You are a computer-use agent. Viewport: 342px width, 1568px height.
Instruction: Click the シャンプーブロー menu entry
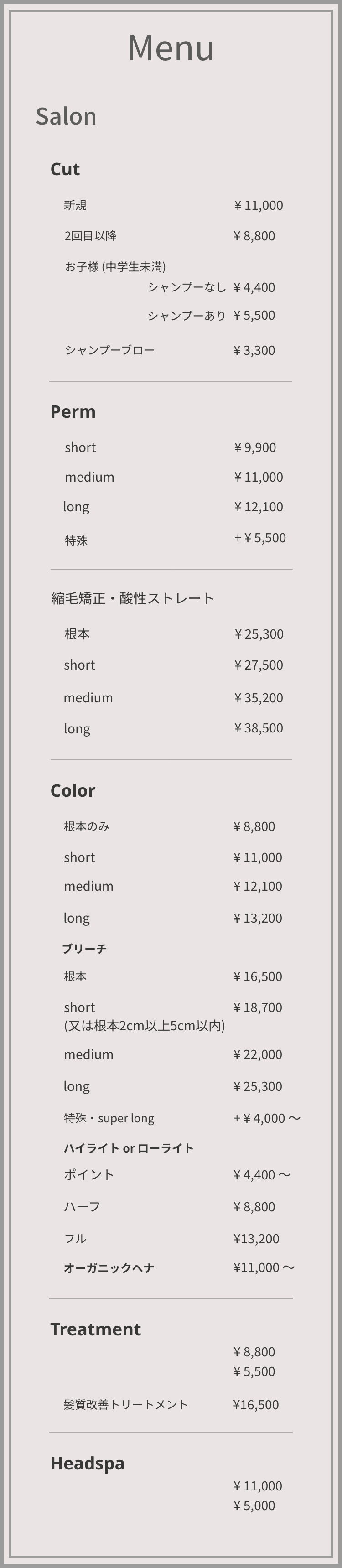(109, 350)
